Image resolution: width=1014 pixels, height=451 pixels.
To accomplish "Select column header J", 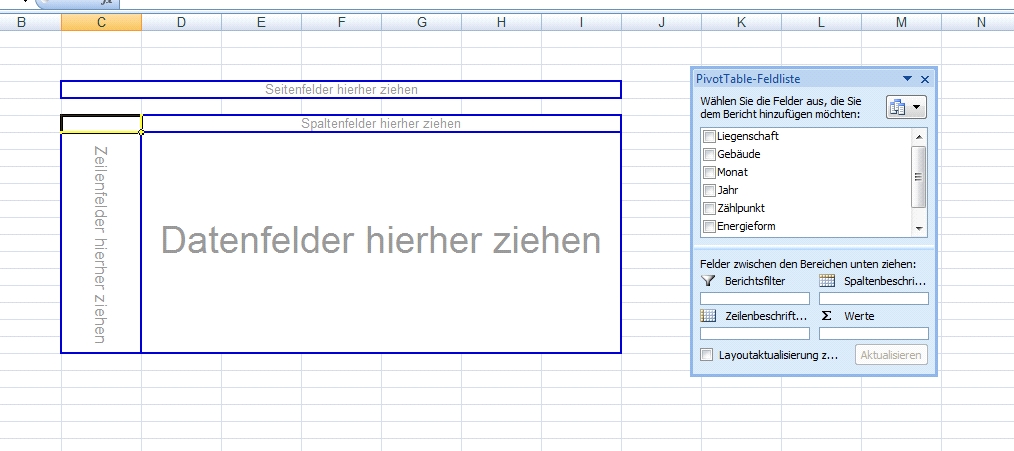I will (661, 23).
